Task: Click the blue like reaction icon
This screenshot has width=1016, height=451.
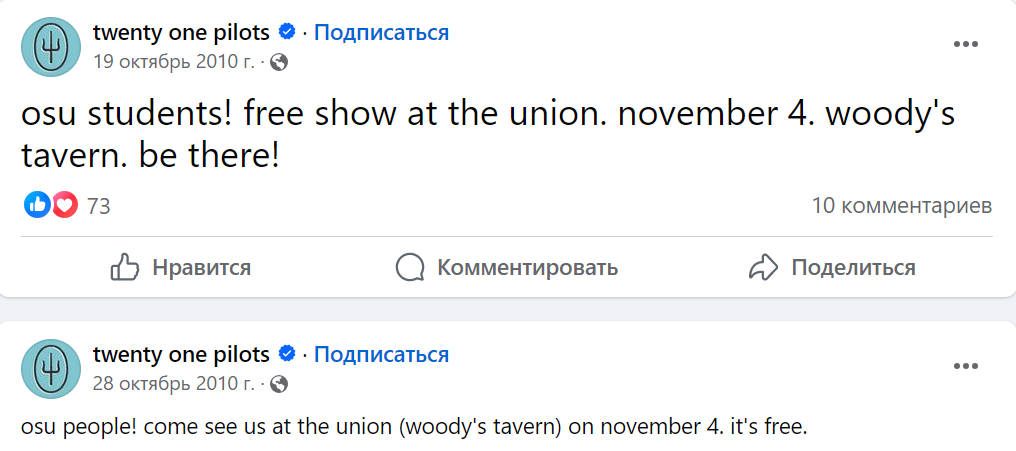Action: (x=37, y=206)
